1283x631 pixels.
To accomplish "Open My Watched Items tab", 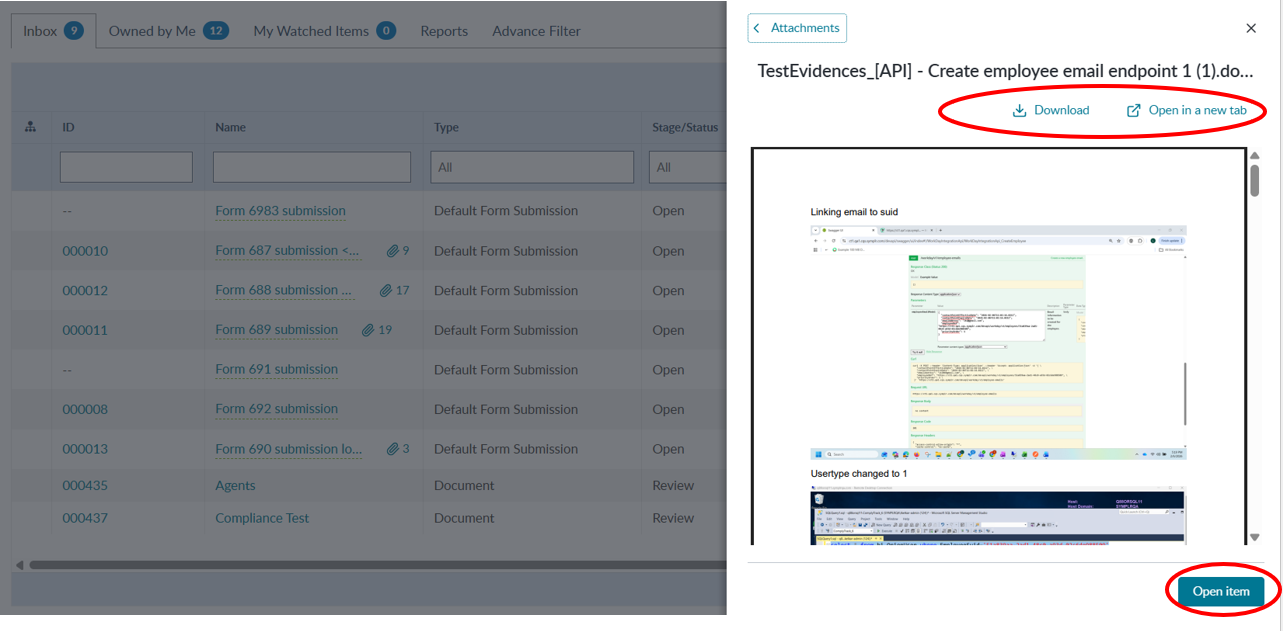I will tap(324, 31).
